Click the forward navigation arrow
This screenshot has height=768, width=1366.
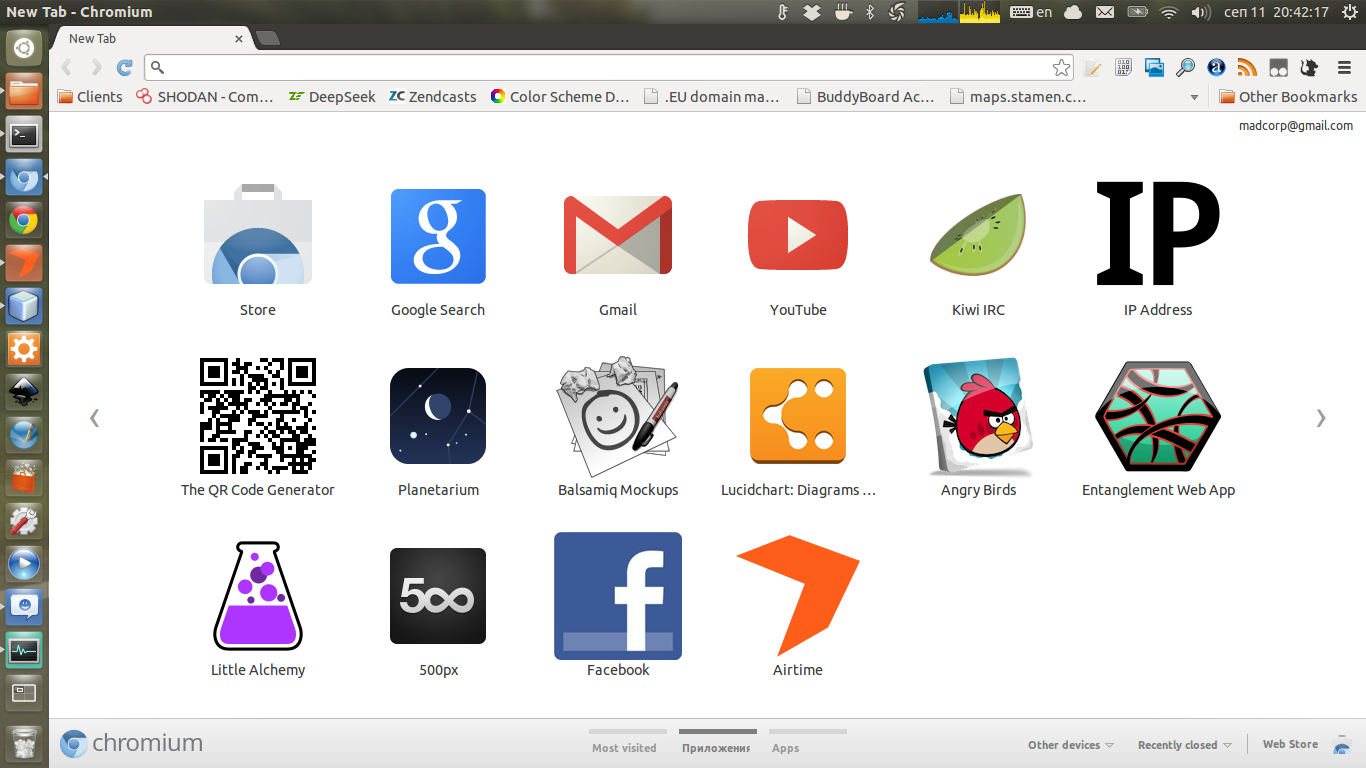96,68
